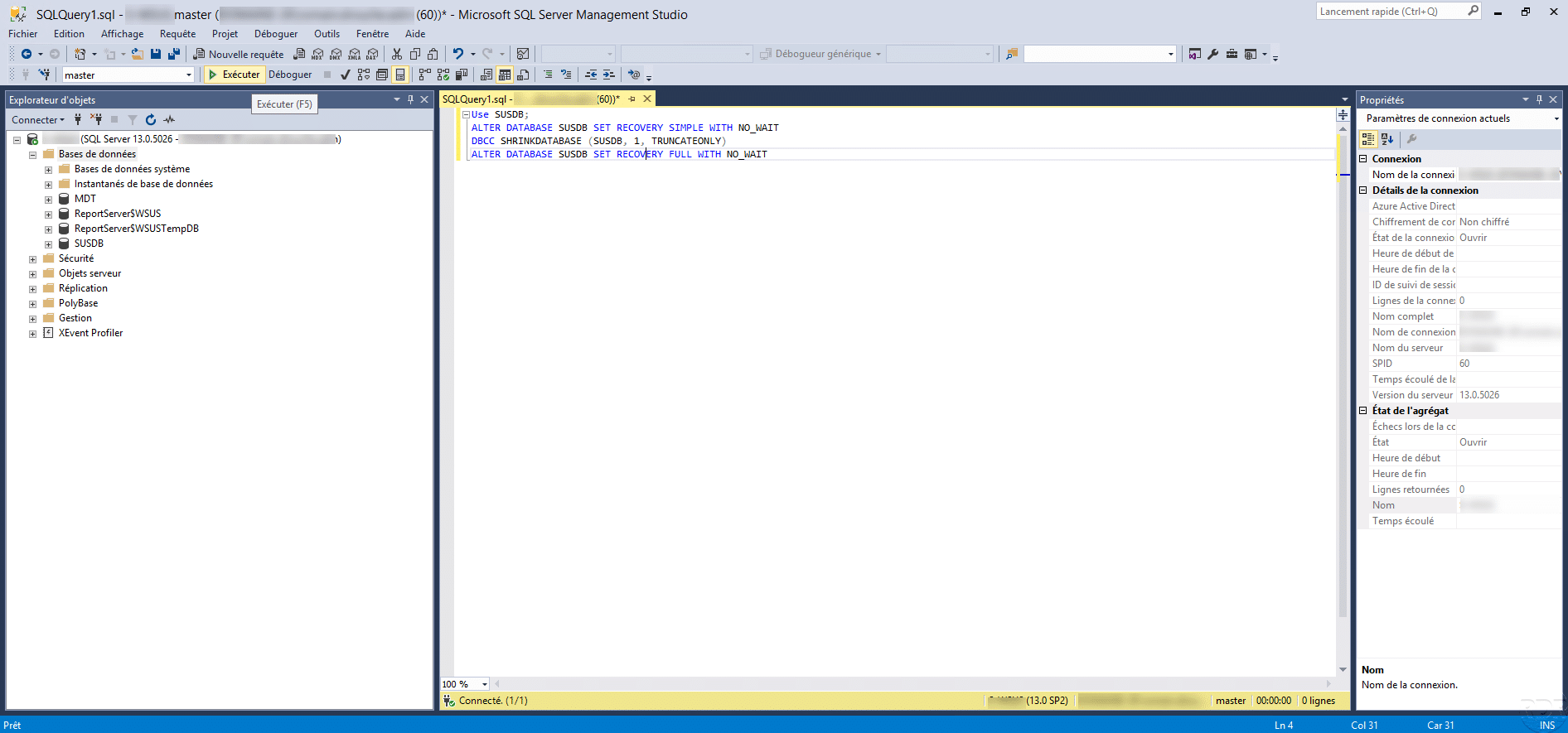This screenshot has height=733, width=1568.
Task: Click the query options icon
Action: click(382, 75)
